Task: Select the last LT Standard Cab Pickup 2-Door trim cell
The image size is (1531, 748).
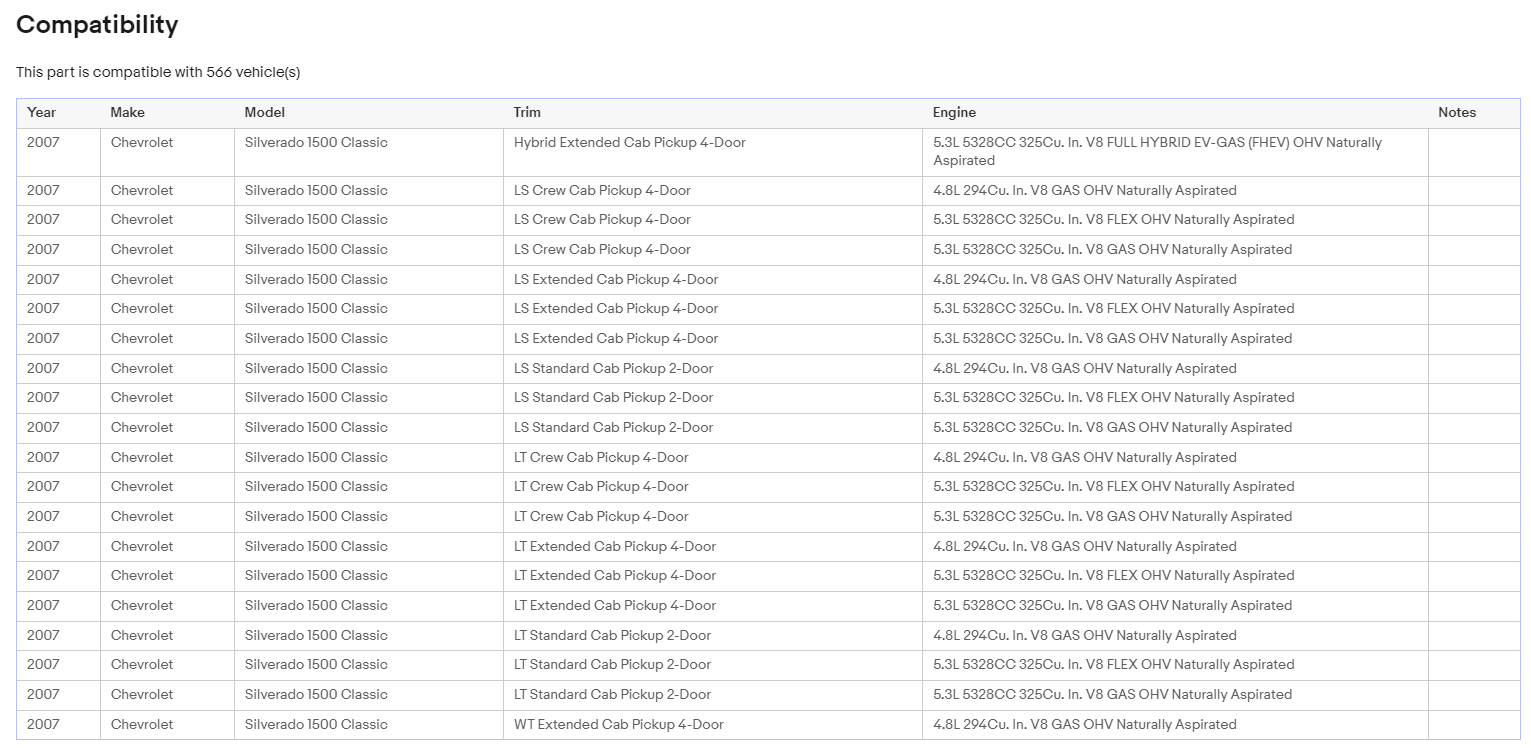Action: 713,695
